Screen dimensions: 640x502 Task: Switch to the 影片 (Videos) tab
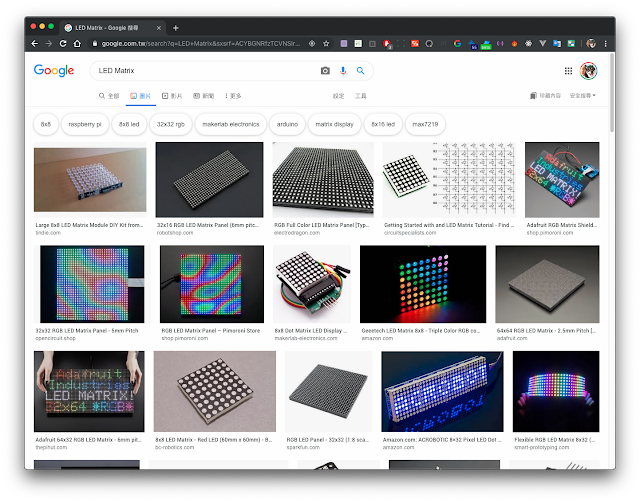point(172,96)
